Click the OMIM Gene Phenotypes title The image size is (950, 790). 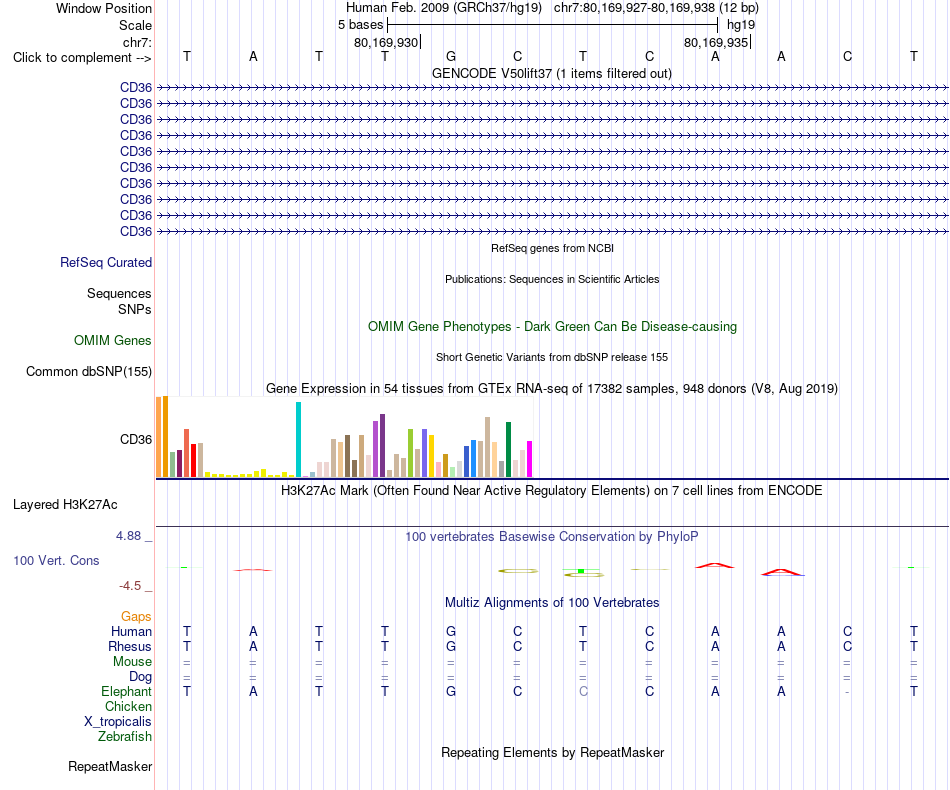(x=552, y=327)
